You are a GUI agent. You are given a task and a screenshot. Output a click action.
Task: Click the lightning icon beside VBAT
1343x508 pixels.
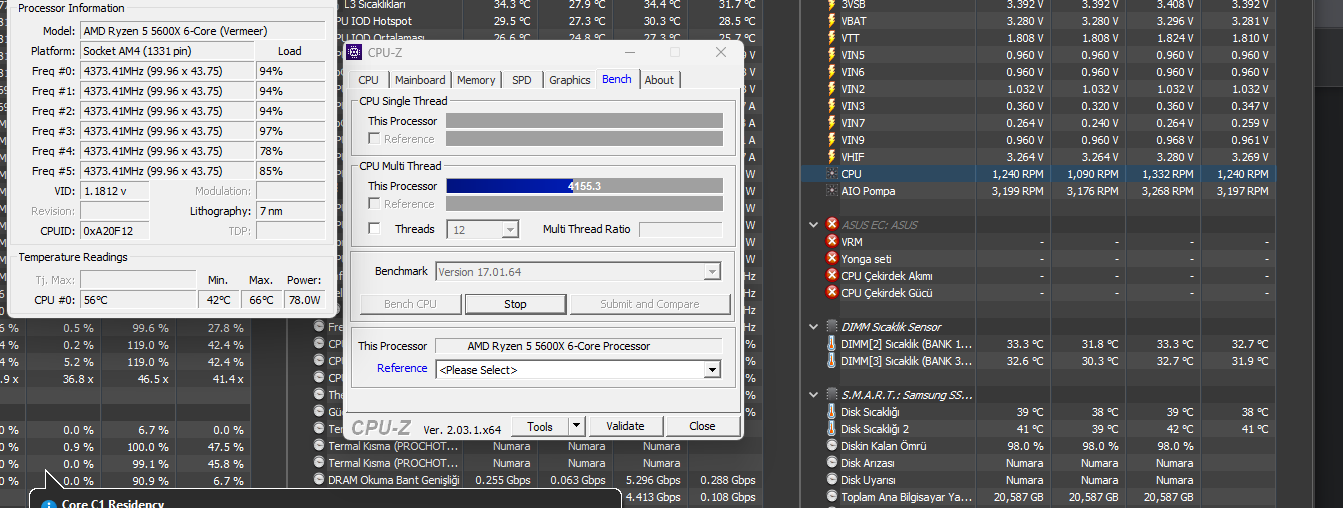831,21
